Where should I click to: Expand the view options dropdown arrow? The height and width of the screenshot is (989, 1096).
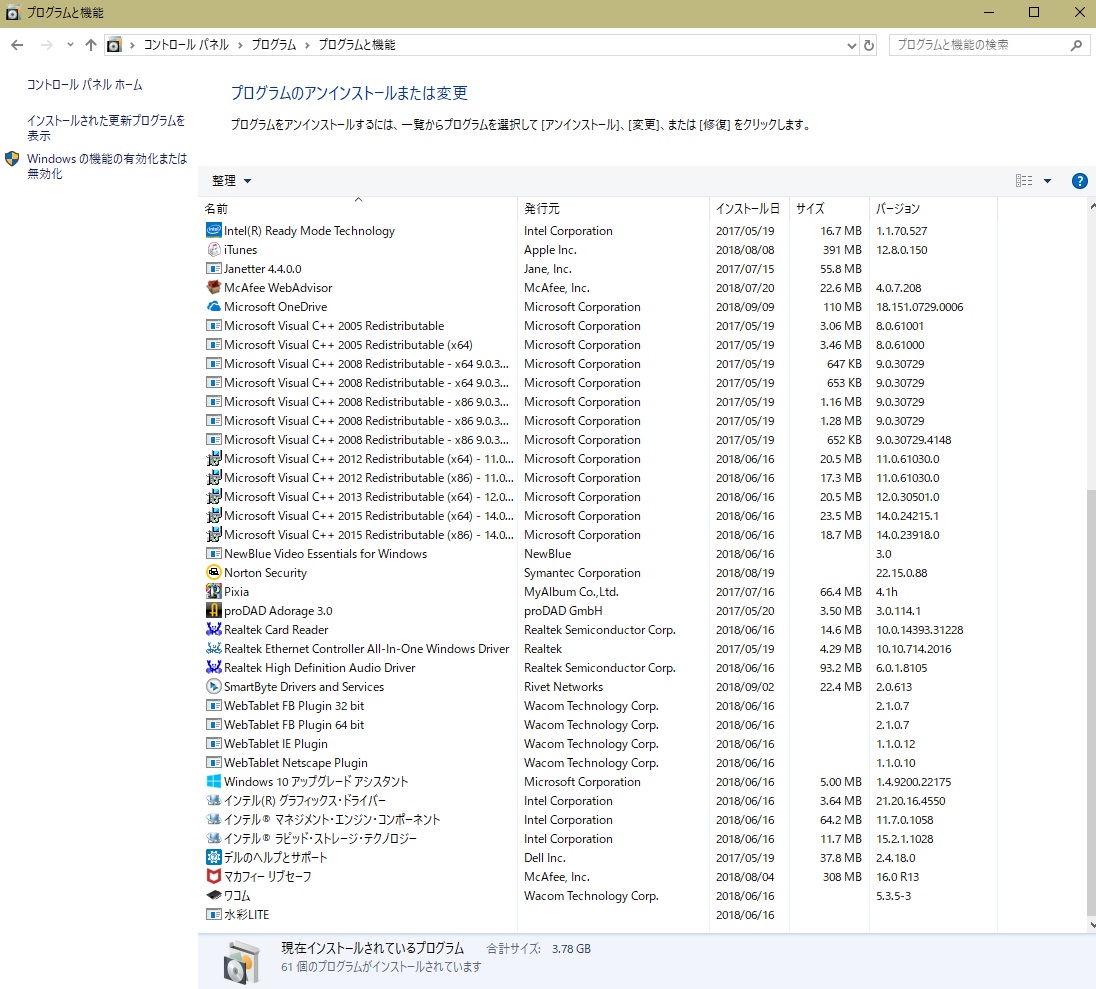(x=1047, y=181)
